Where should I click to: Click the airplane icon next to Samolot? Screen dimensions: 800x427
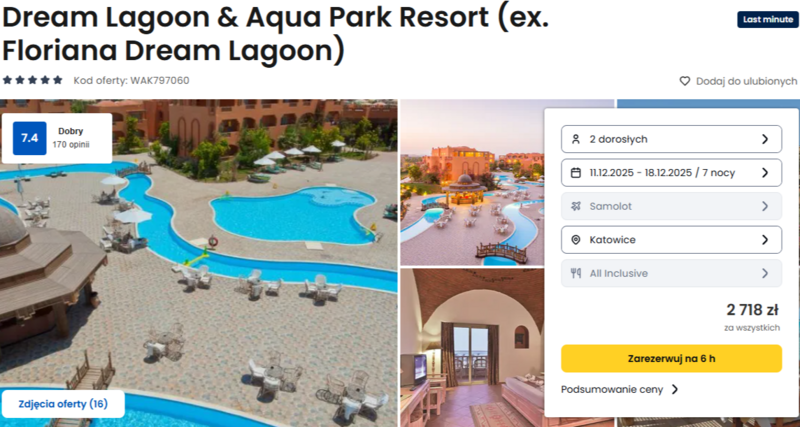576,206
